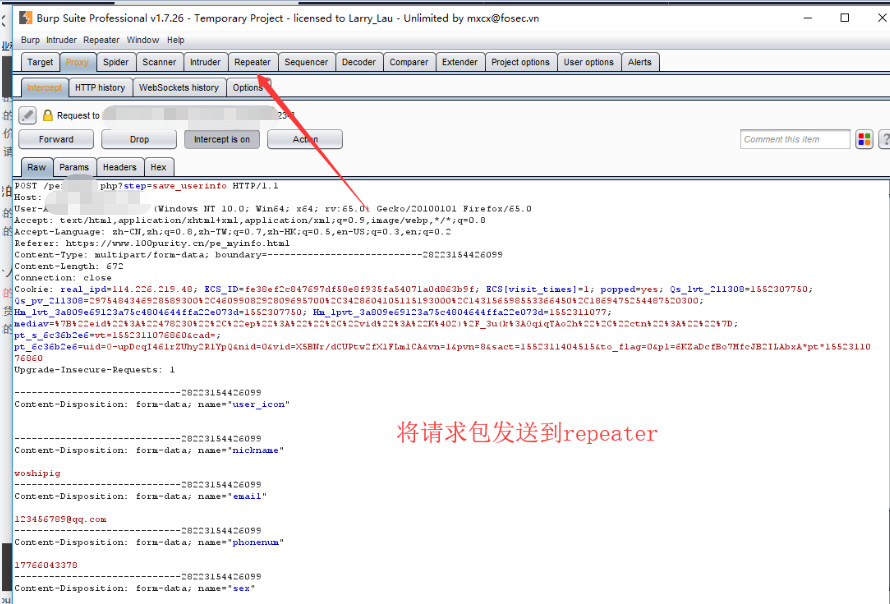Select the Intercept sub-tab
The image size is (890, 604).
(x=44, y=87)
